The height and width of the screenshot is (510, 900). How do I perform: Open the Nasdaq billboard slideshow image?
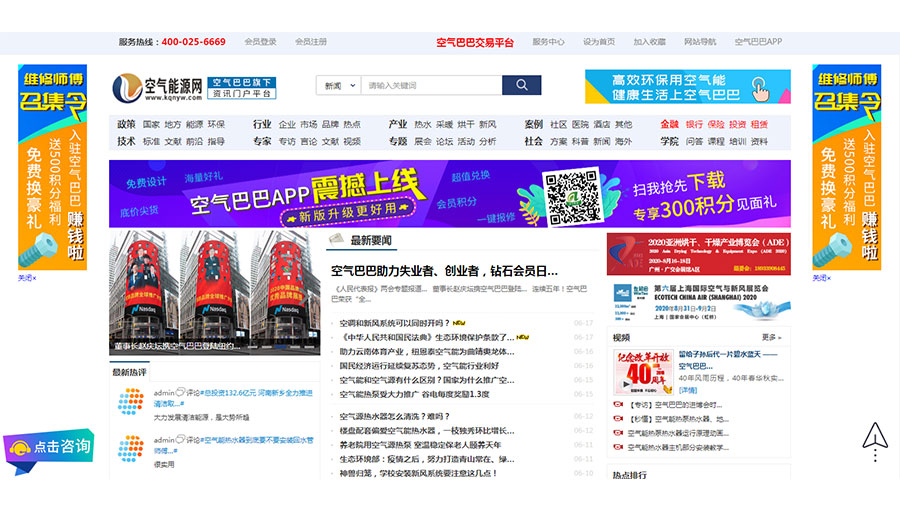tap(215, 293)
